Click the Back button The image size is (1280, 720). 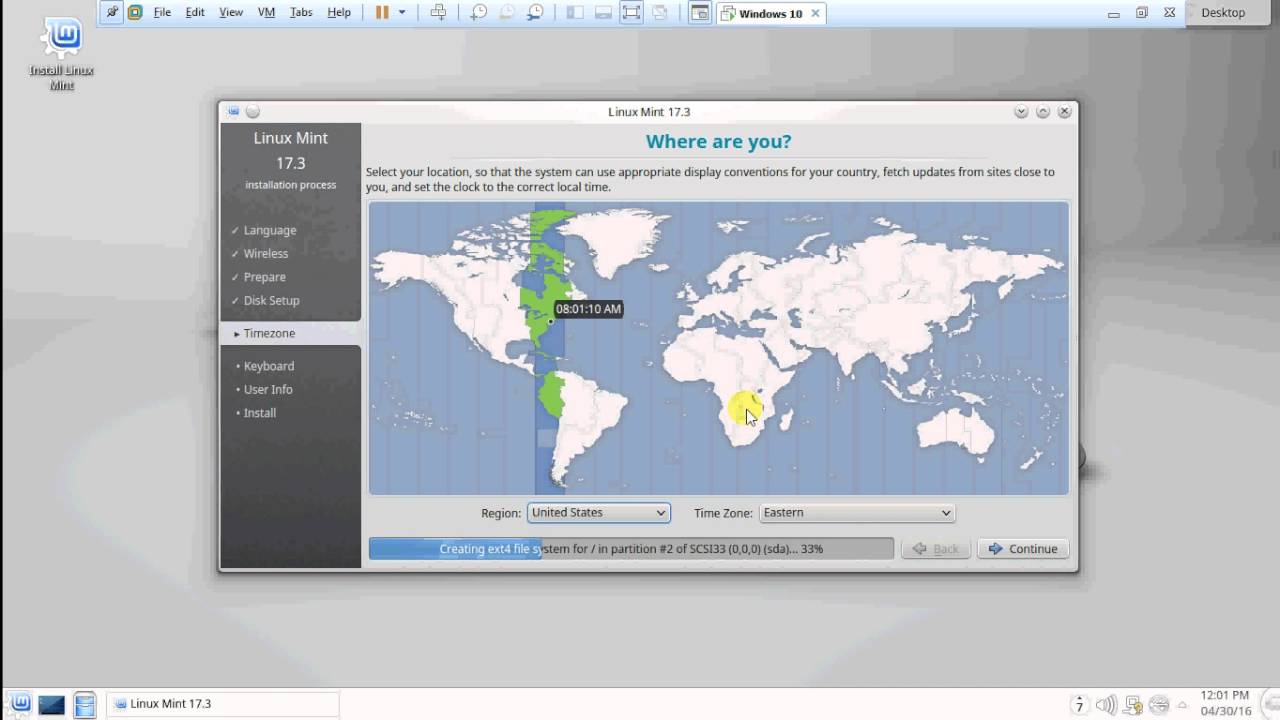935,548
